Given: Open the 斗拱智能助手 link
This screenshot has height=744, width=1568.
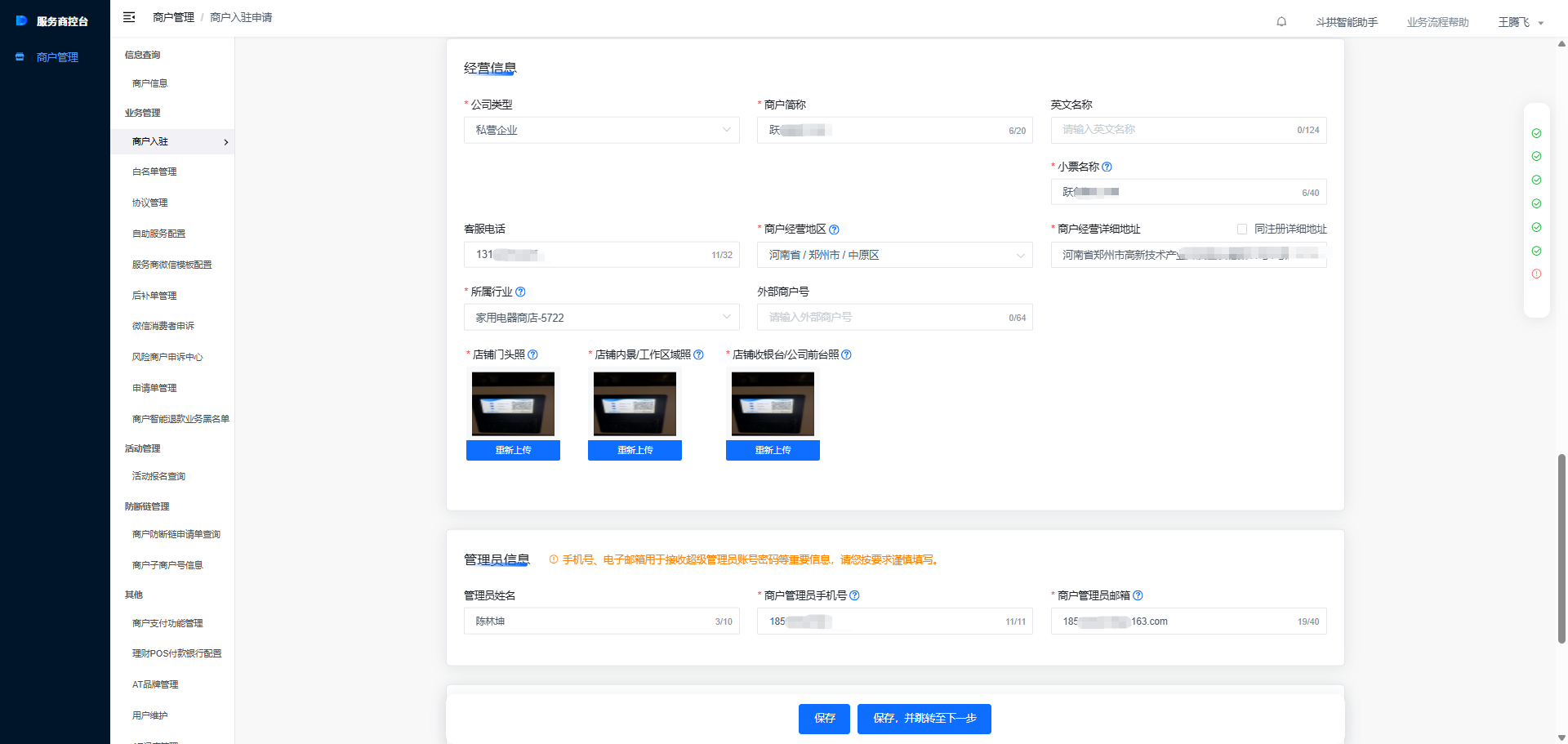Looking at the screenshot, I should click(x=1347, y=22).
